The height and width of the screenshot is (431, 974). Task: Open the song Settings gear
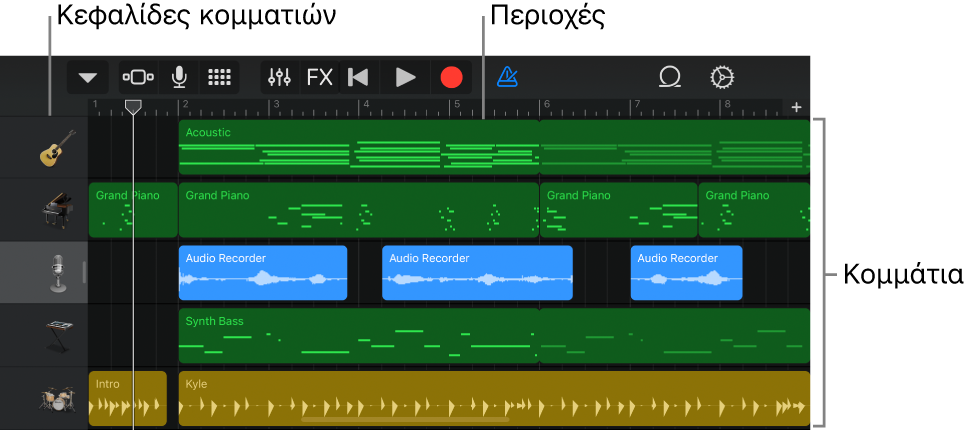pos(722,78)
